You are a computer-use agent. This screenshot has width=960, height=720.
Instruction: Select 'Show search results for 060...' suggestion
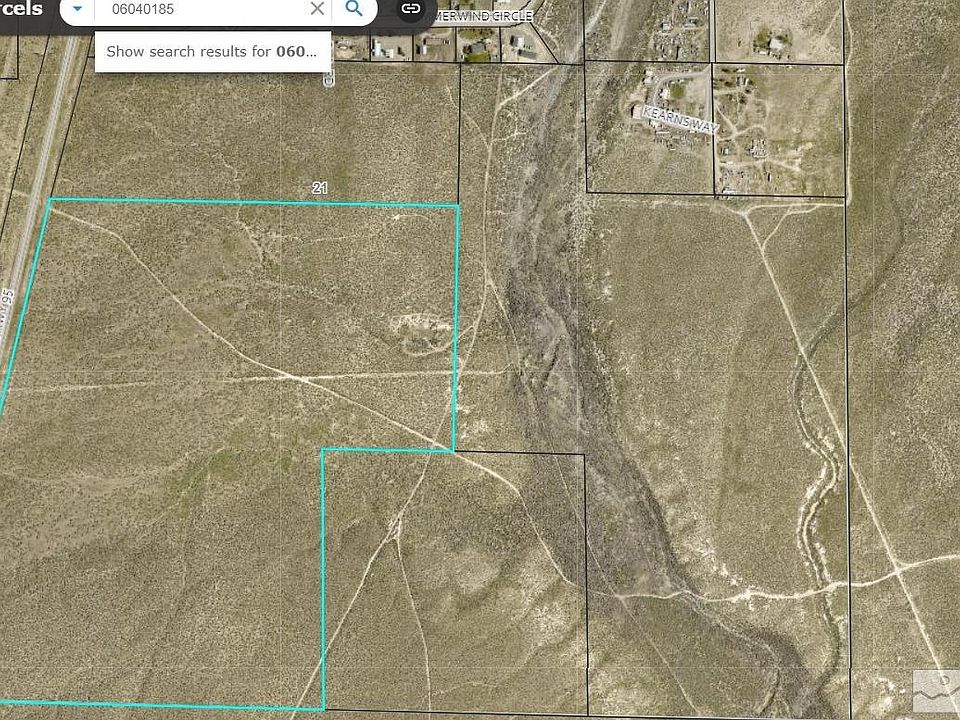[212, 51]
